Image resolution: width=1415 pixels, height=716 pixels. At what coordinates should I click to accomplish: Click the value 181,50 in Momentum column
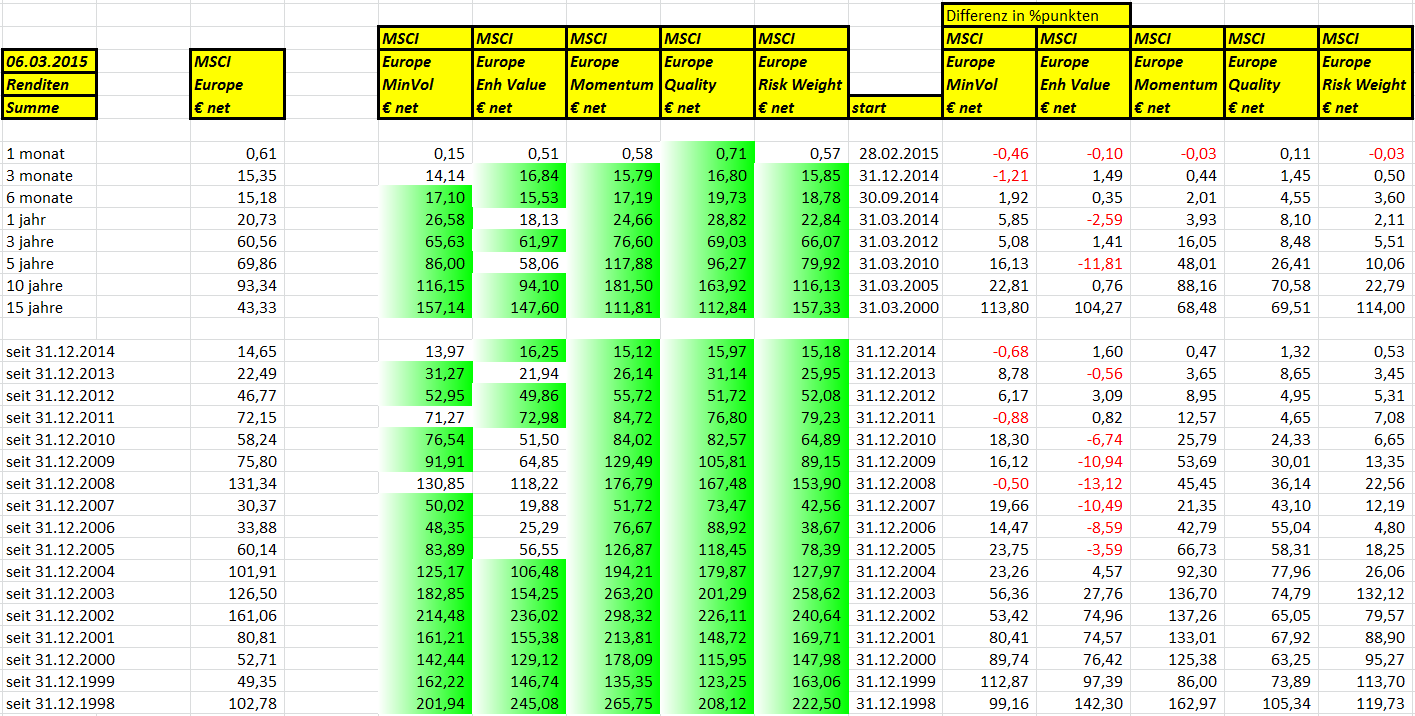coord(613,286)
